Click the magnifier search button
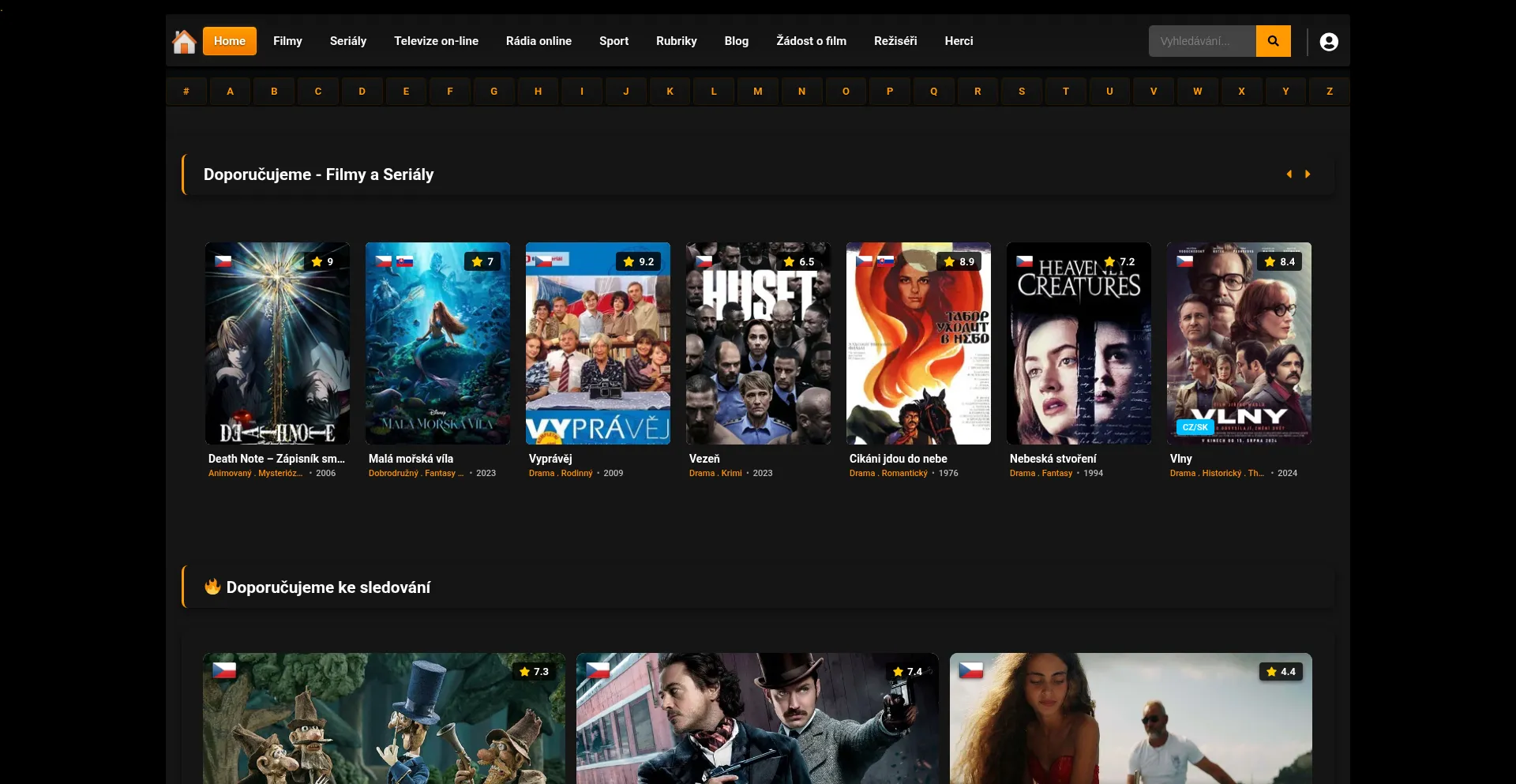The image size is (1516, 784). (x=1273, y=41)
